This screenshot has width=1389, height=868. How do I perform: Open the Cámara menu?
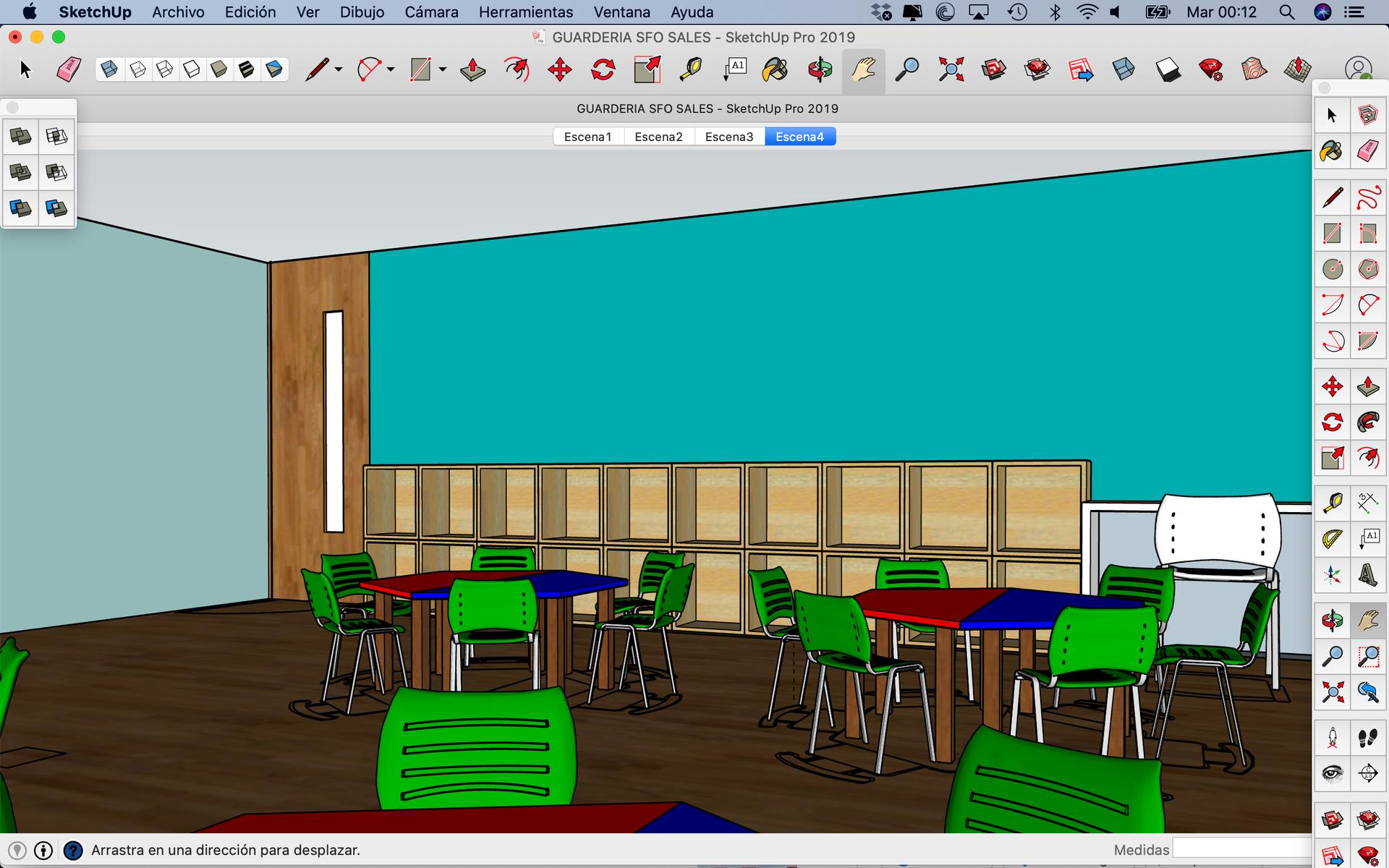pos(431,12)
